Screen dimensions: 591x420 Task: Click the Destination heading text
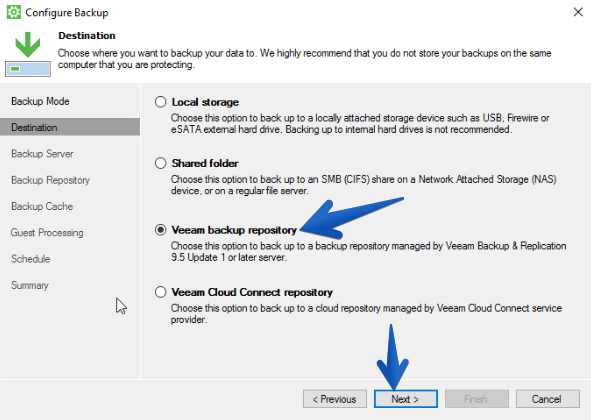pyautogui.click(x=87, y=35)
